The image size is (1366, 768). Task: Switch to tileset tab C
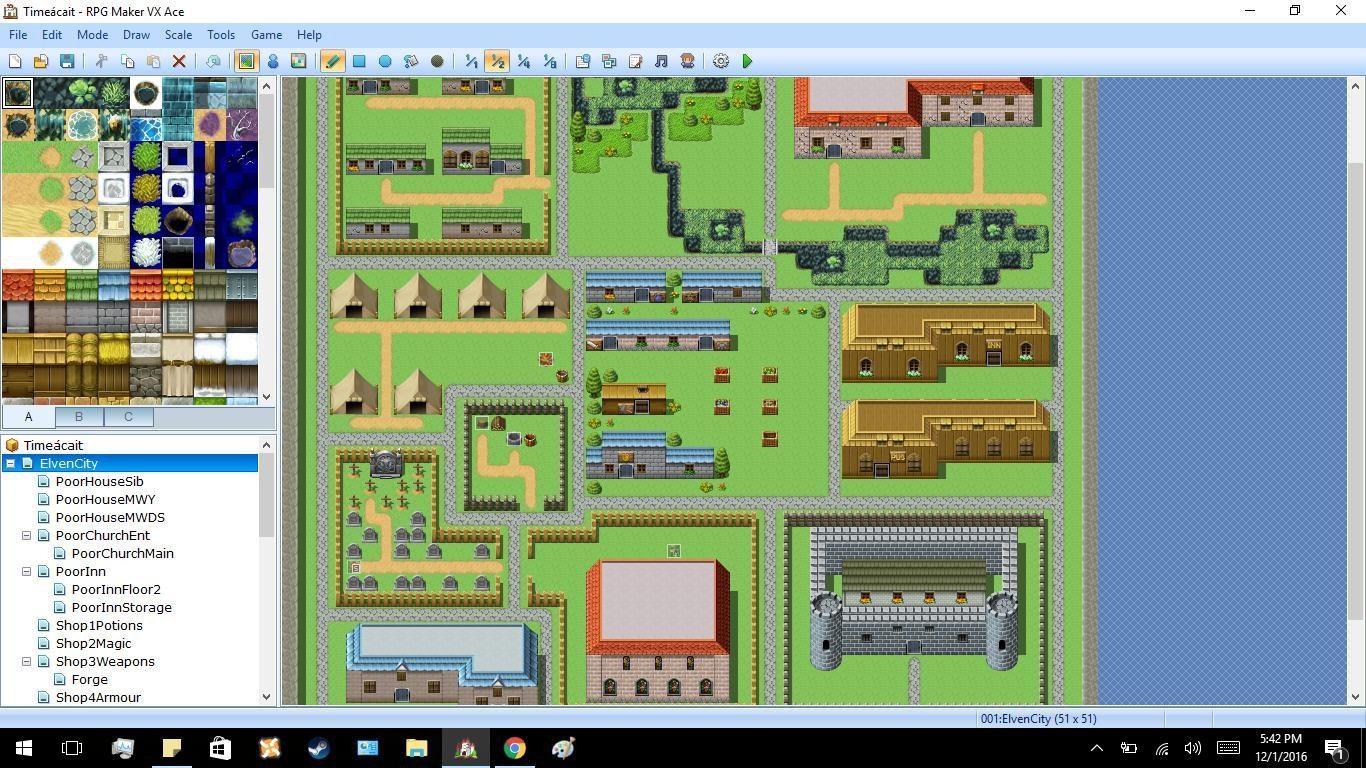[x=128, y=416]
